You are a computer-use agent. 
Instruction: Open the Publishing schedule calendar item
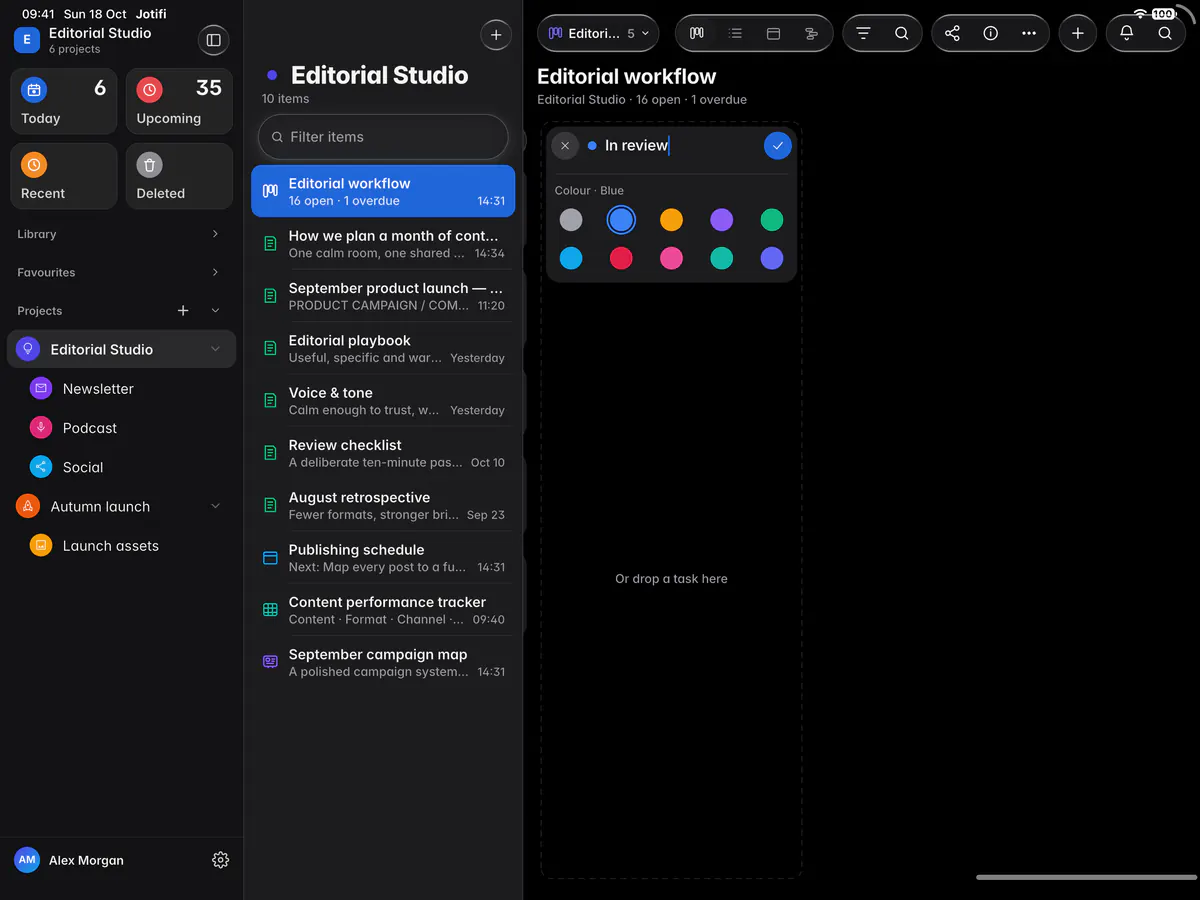click(383, 558)
